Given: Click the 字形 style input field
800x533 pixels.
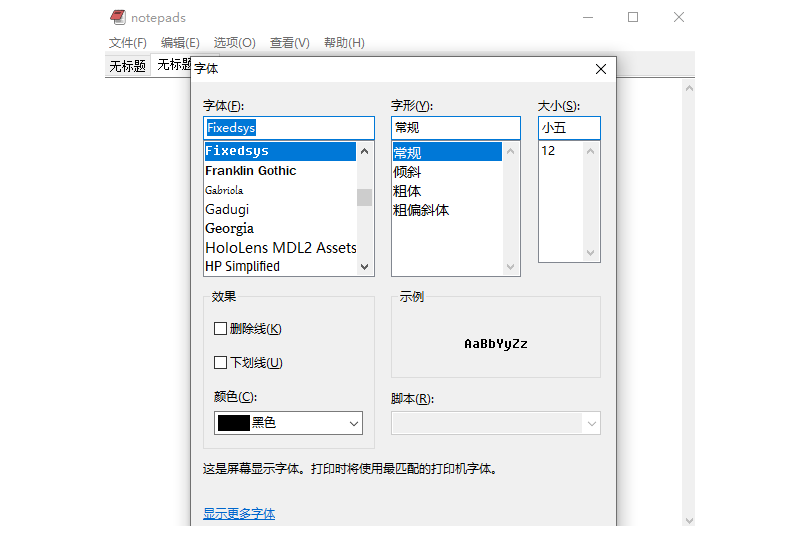Looking at the screenshot, I should (456, 128).
